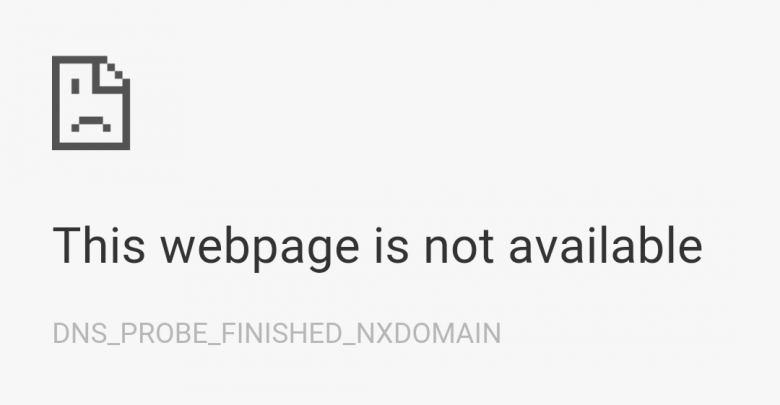
Task: Click the letter 'T' beginning the heading
Action: (65, 245)
